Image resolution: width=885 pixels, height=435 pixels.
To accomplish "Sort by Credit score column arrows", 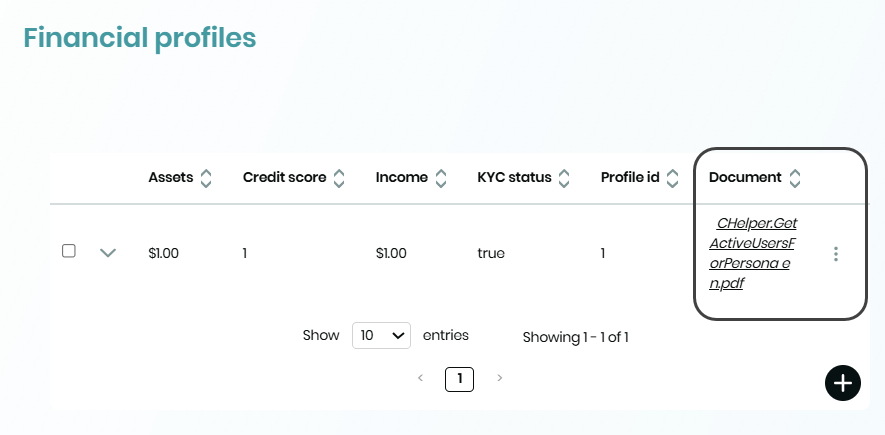I will [x=339, y=178].
